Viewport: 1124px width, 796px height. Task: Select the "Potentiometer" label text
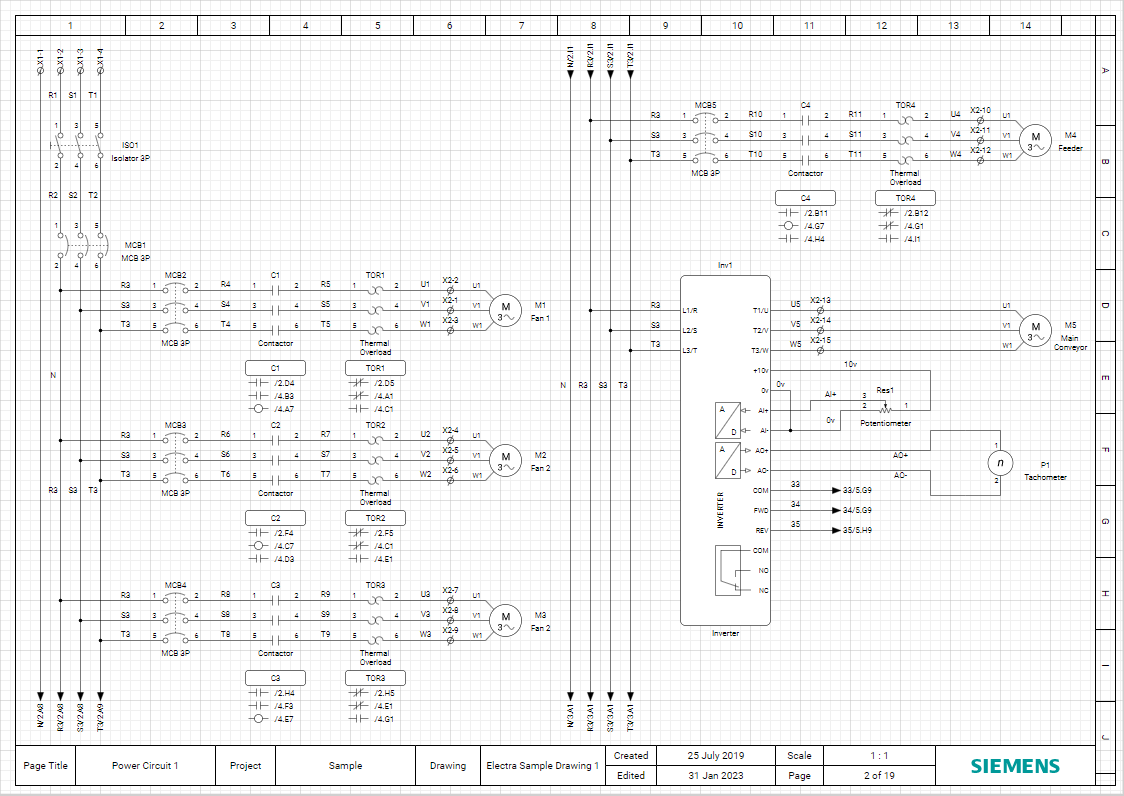tap(885, 423)
